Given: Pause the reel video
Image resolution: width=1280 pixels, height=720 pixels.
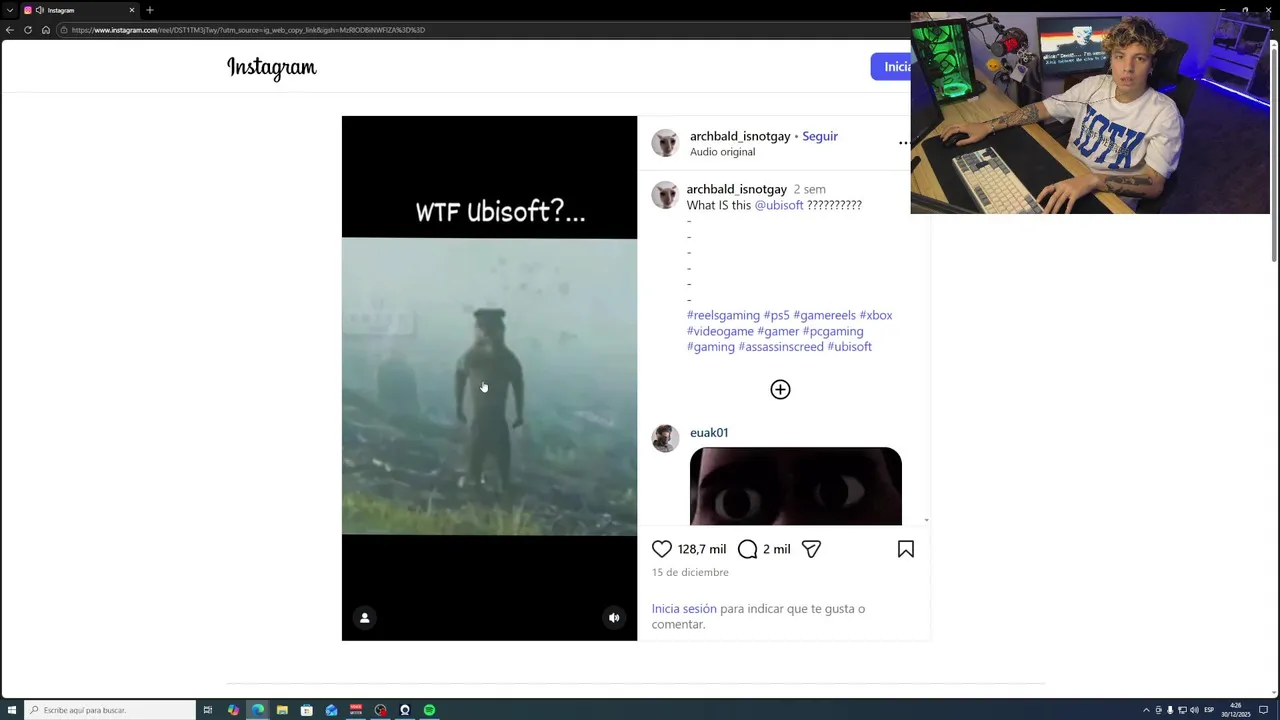Looking at the screenshot, I should coord(489,378).
